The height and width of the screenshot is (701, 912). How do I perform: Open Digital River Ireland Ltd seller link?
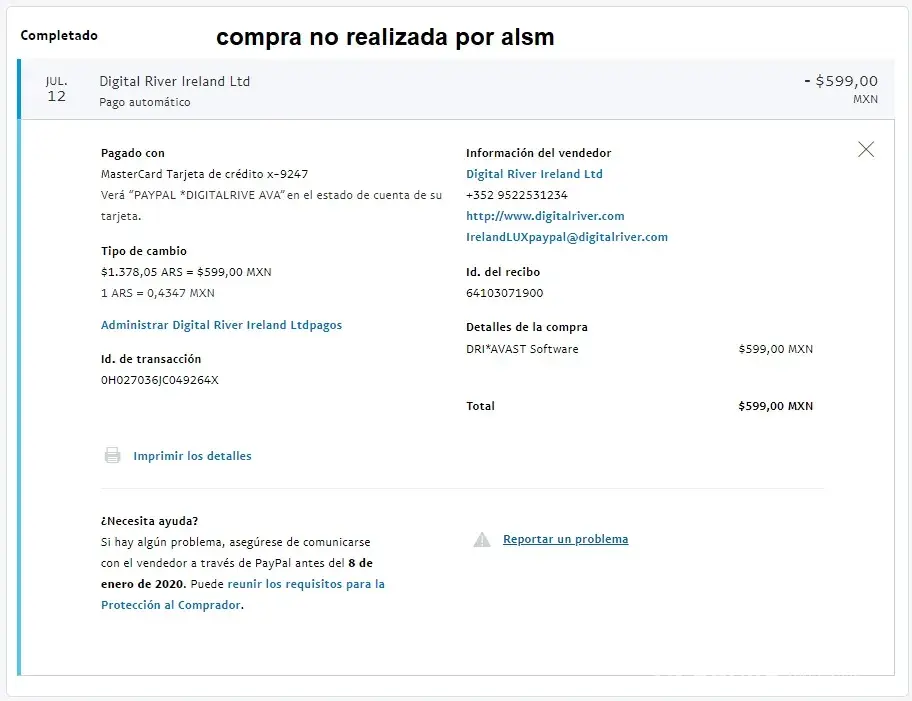click(534, 174)
